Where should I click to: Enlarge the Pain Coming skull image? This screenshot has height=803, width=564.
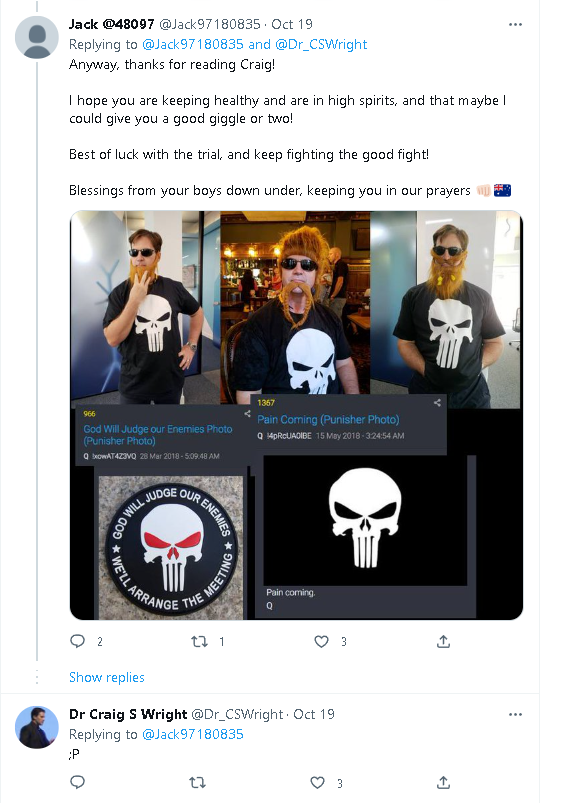(x=365, y=520)
